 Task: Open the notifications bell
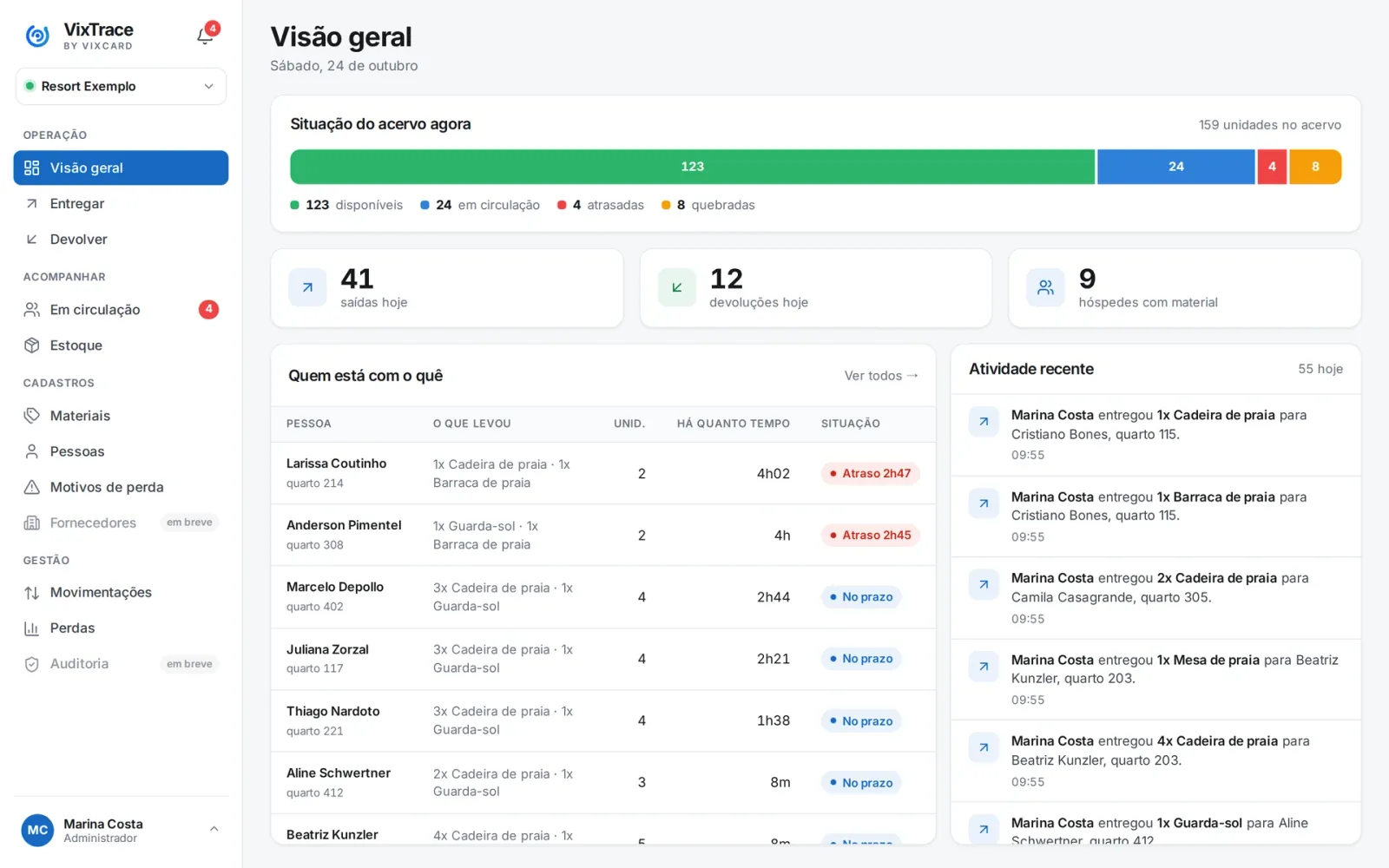[x=205, y=36]
